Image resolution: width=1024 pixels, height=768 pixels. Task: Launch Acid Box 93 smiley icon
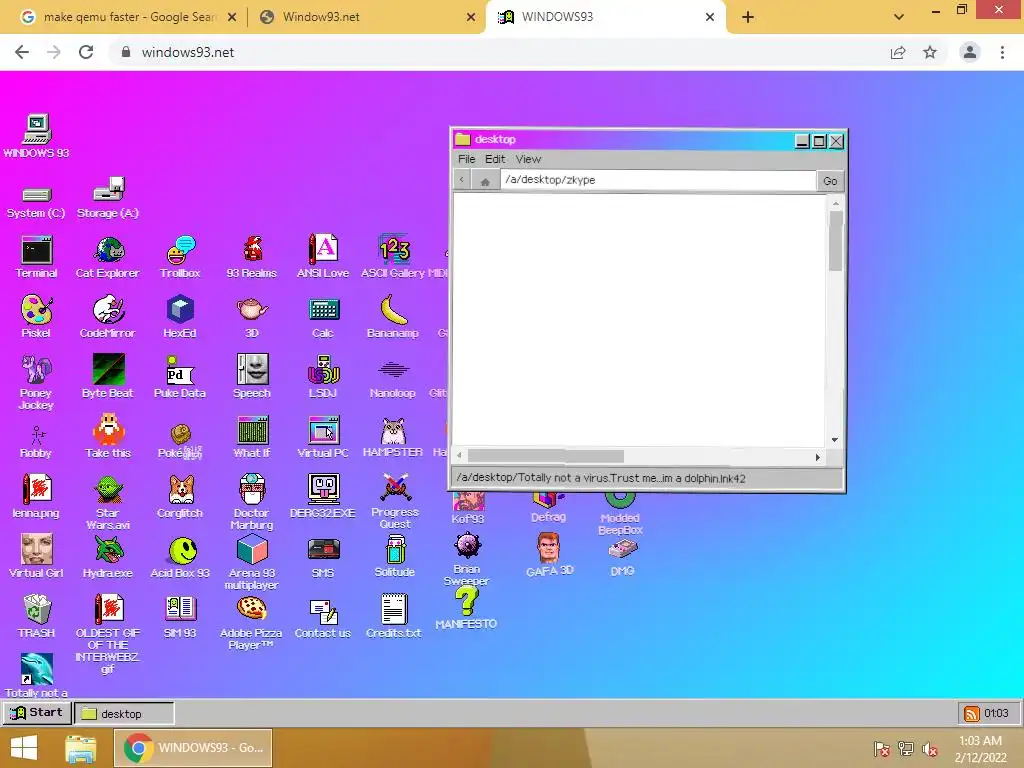[x=180, y=556]
